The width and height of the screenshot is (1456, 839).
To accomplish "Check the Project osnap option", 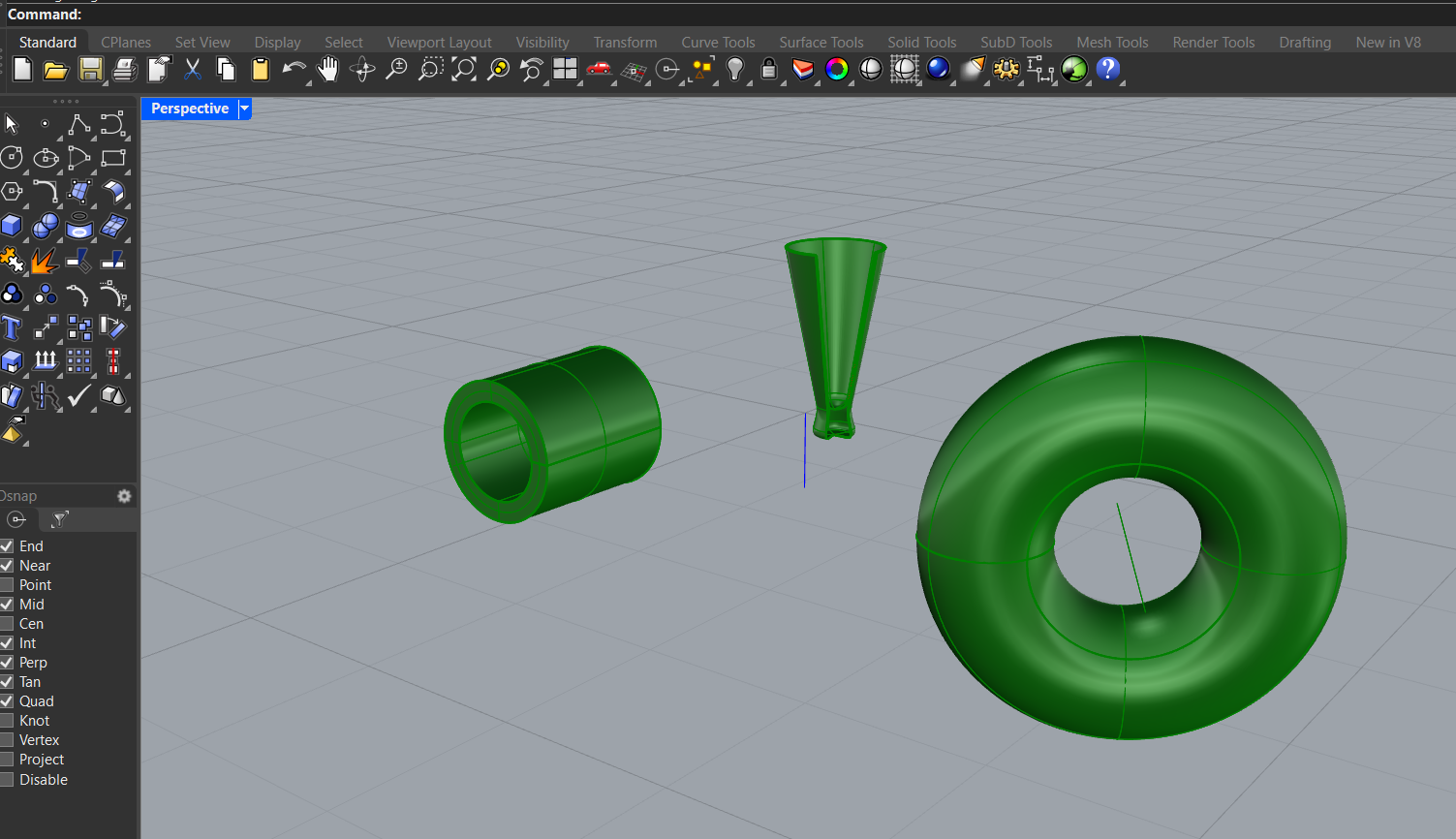I will pyautogui.click(x=8, y=759).
